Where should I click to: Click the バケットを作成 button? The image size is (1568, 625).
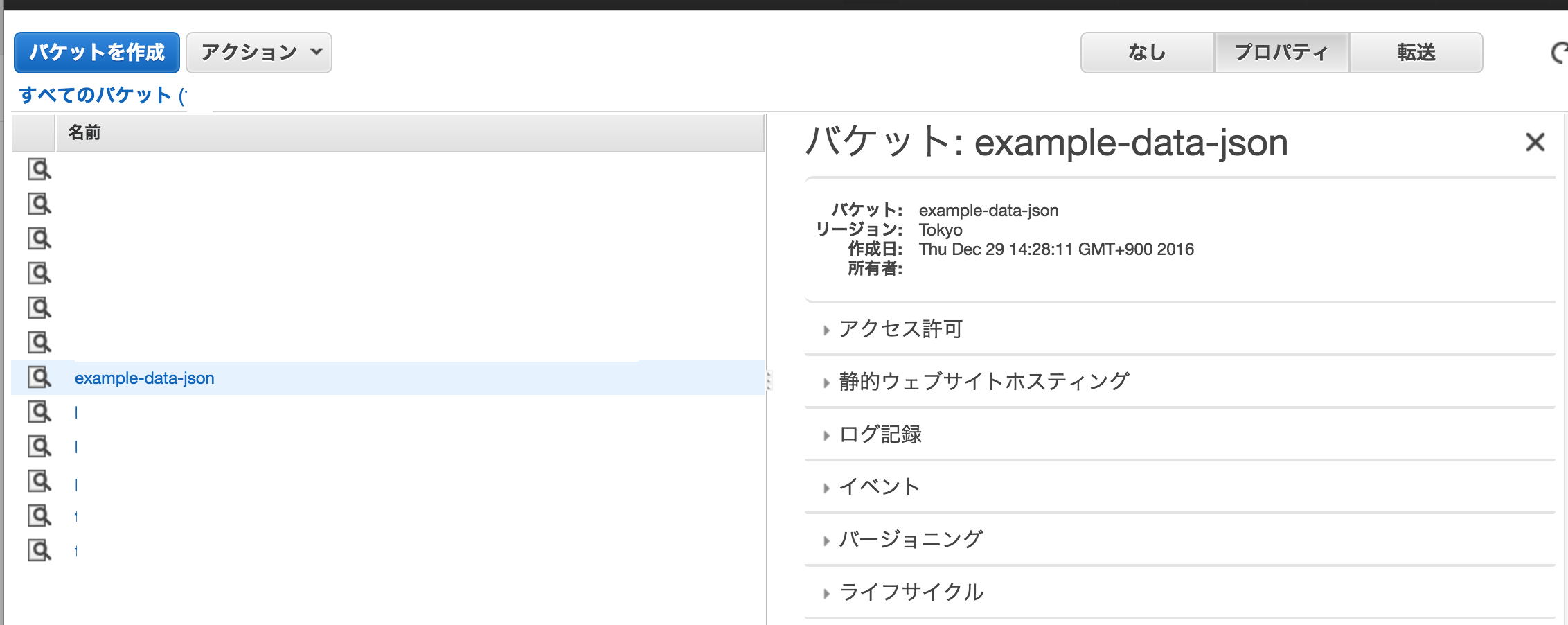96,51
